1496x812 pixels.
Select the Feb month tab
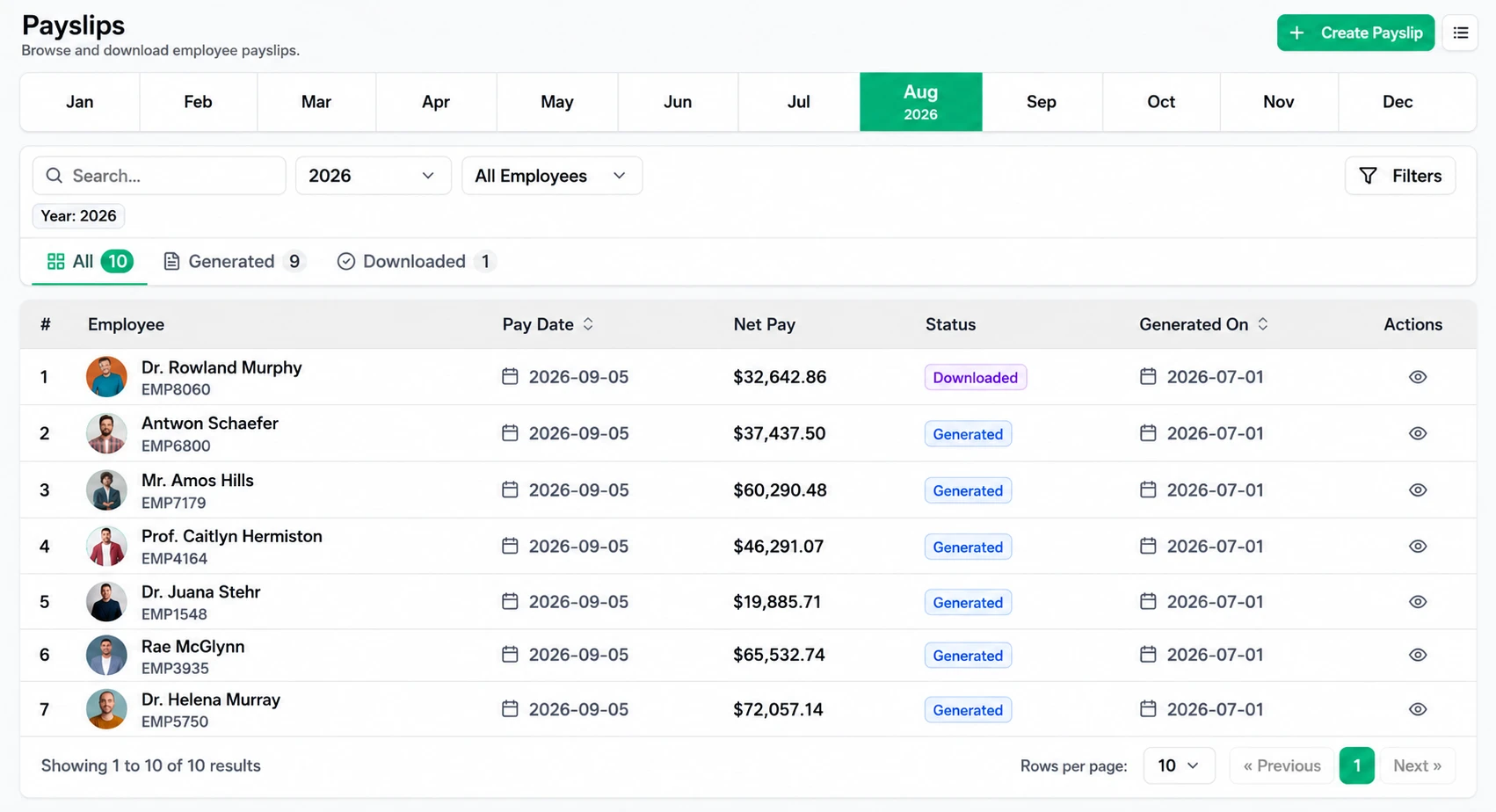[198, 102]
